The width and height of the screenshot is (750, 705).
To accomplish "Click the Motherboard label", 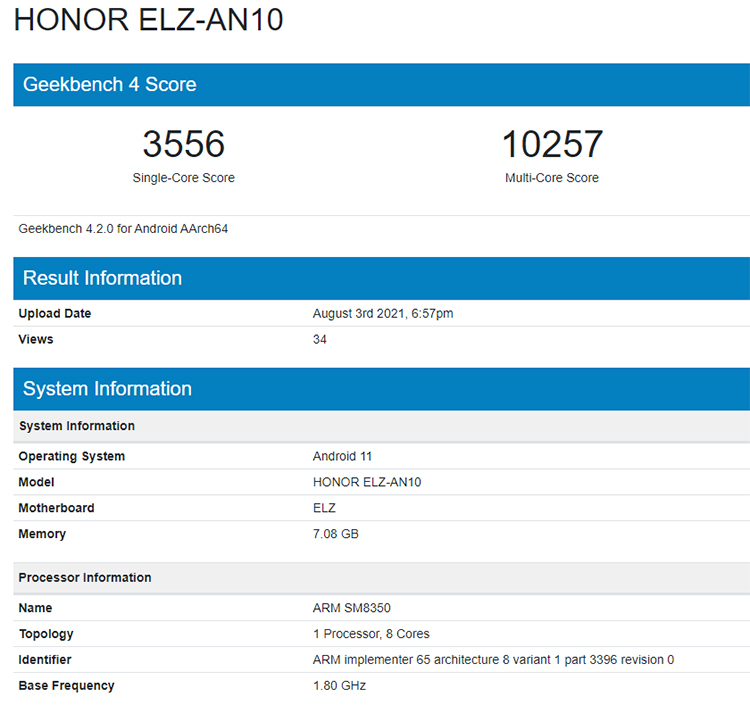I will [56, 508].
